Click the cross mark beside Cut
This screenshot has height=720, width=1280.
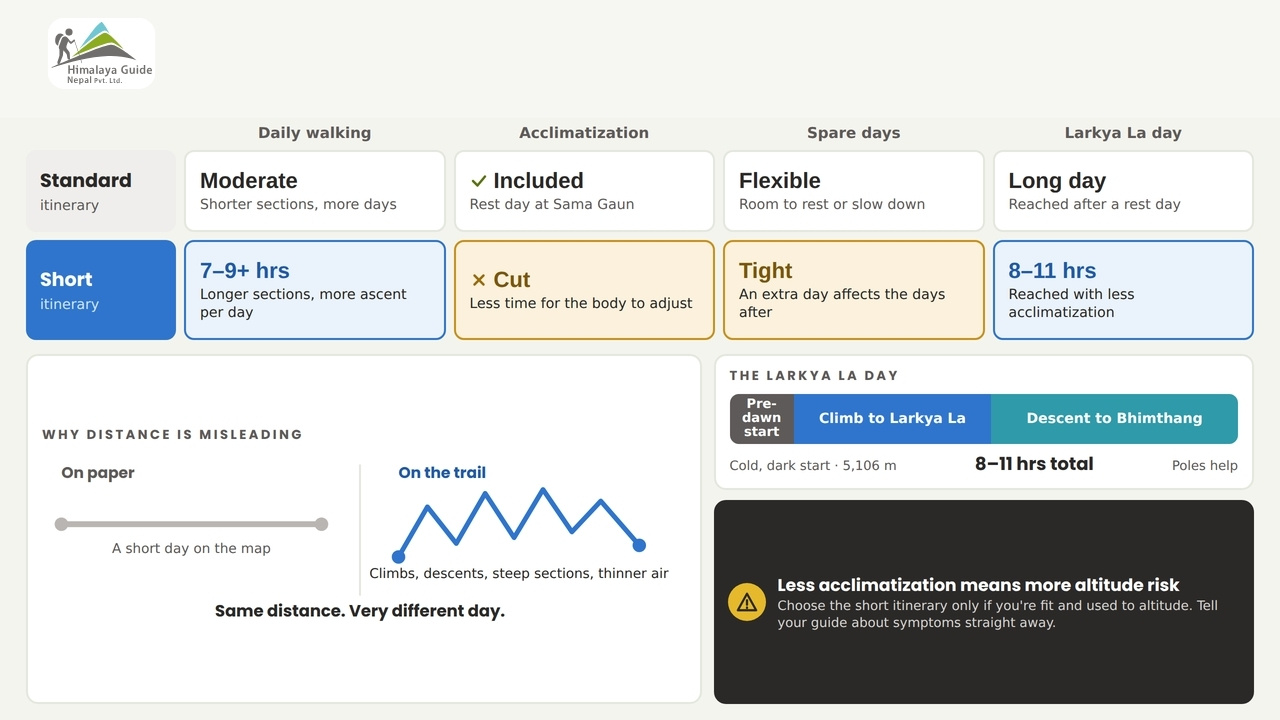(478, 280)
